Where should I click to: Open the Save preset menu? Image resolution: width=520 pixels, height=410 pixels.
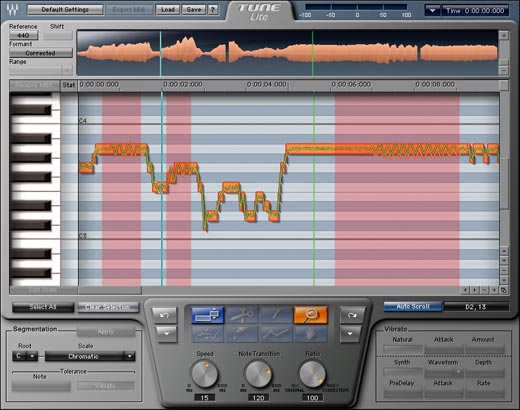(194, 10)
